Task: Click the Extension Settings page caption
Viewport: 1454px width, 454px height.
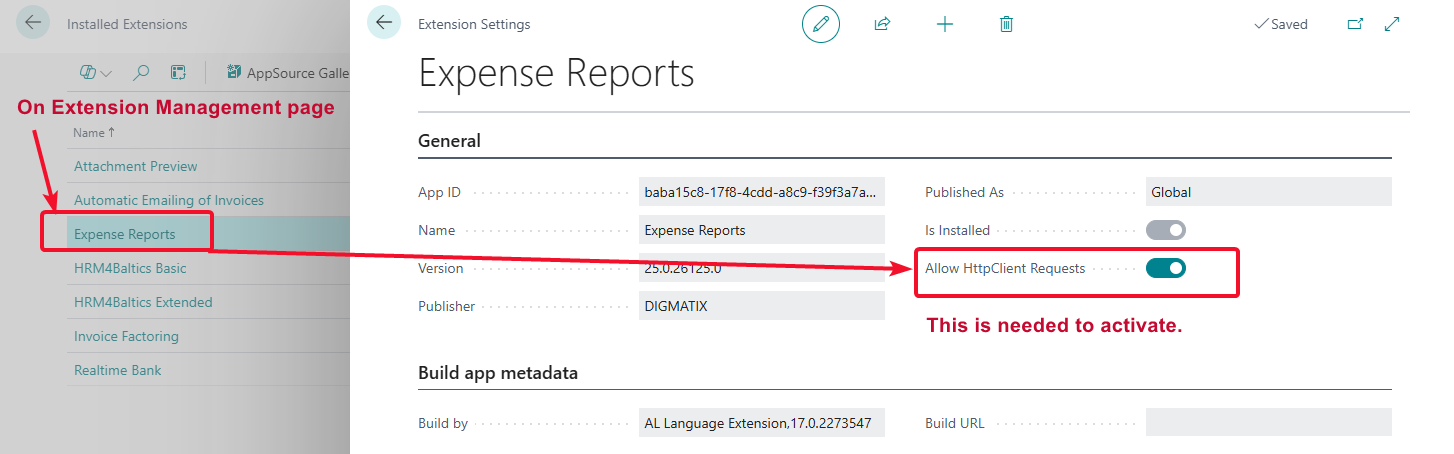Action: [x=474, y=24]
